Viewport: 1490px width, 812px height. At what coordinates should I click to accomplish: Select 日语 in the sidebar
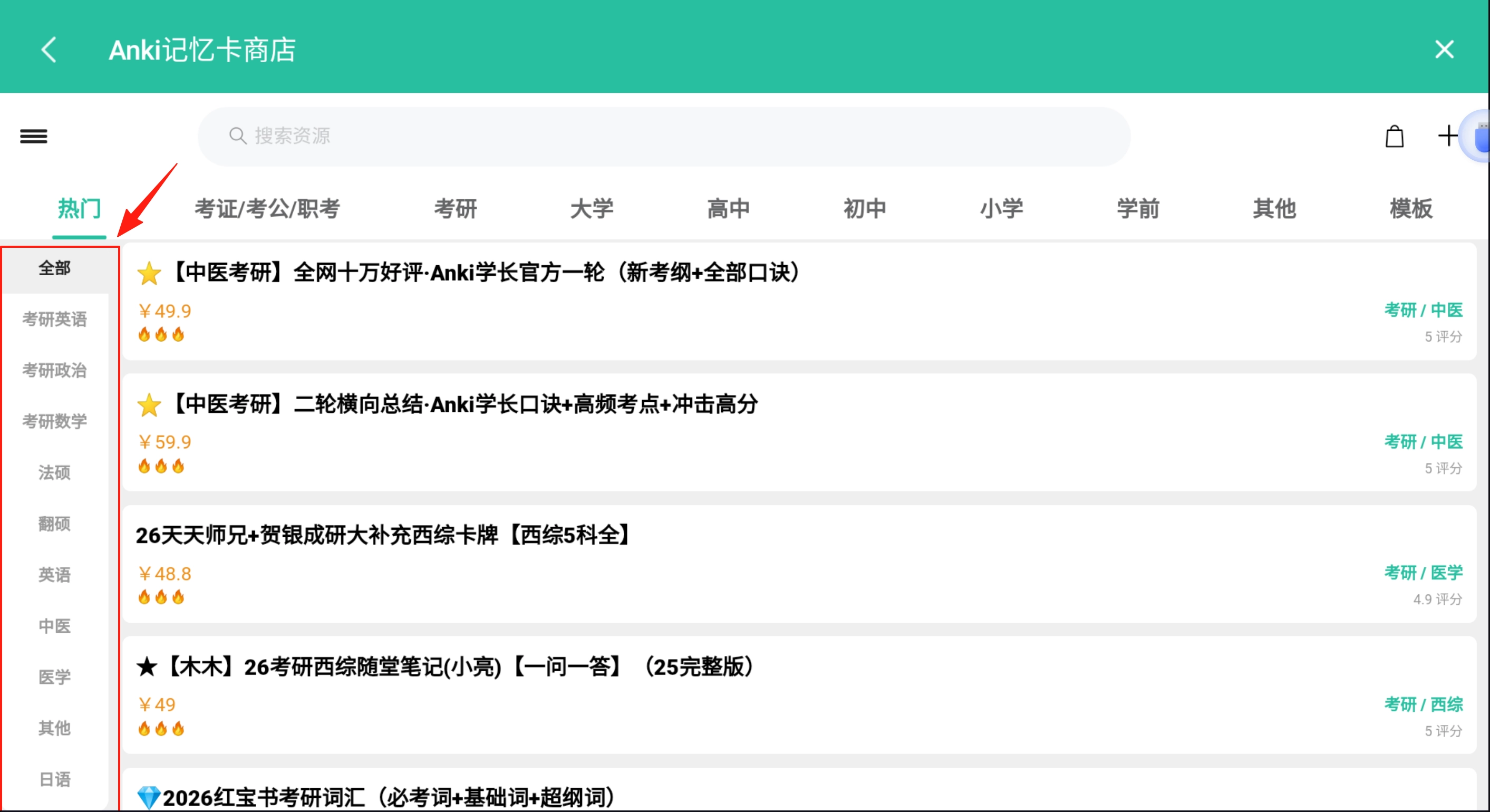pyautogui.click(x=54, y=779)
